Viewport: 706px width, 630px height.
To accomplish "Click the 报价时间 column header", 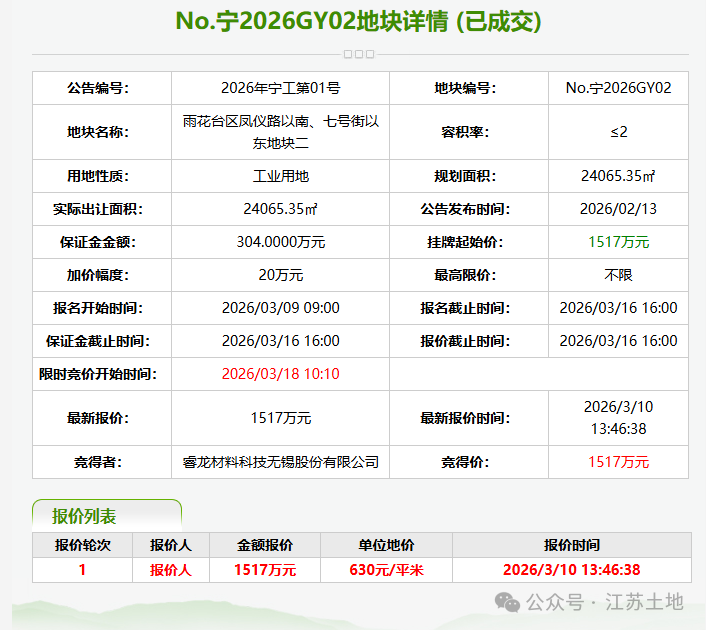I will click(571, 545).
